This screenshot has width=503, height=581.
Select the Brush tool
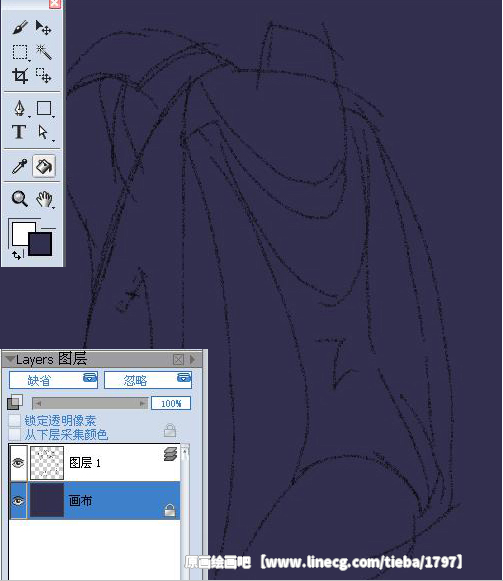coord(20,28)
